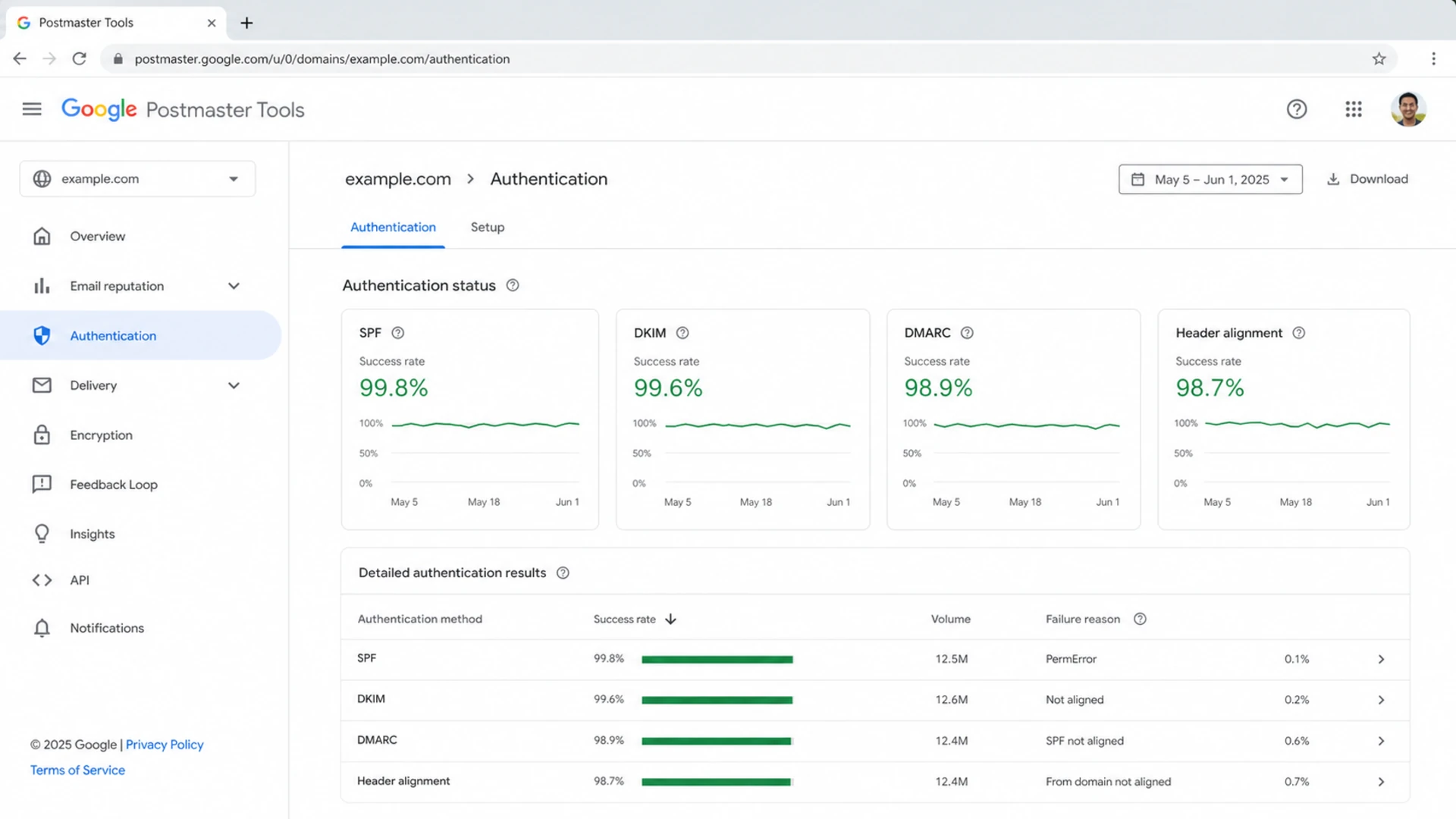The width and height of the screenshot is (1456, 819).
Task: Click the address bar URL
Action: point(322,58)
